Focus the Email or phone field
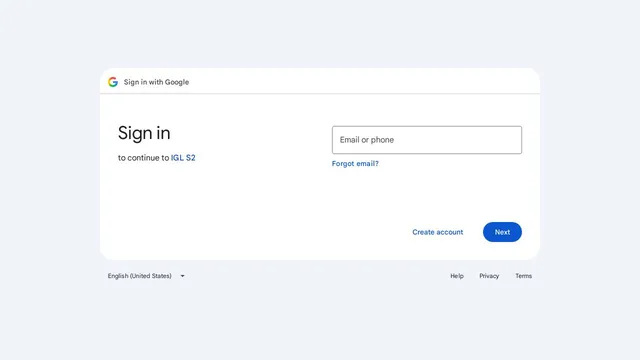 (427, 140)
